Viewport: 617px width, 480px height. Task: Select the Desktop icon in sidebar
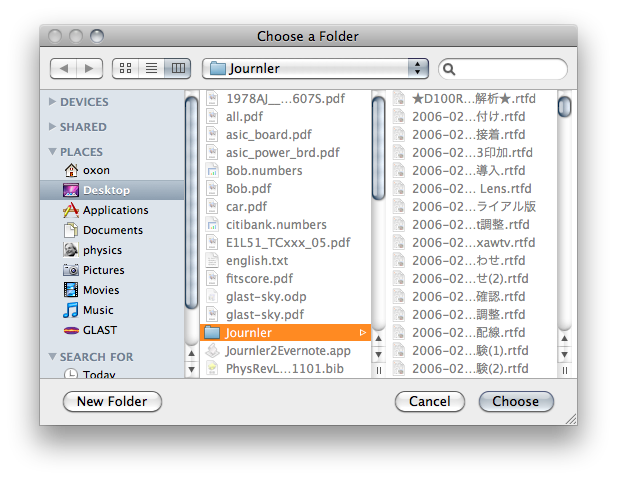pos(71,190)
